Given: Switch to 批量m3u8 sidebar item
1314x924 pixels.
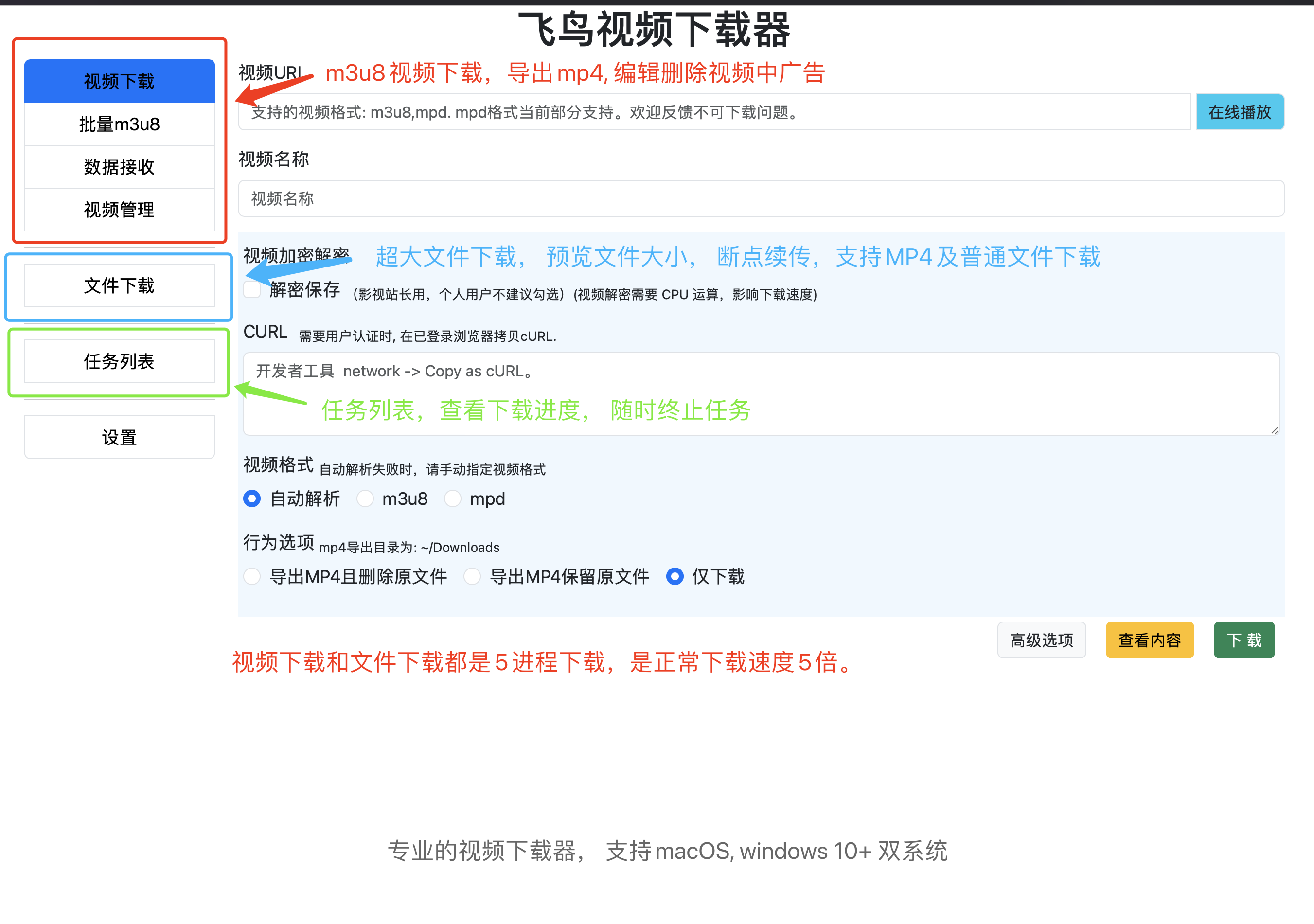Looking at the screenshot, I should coord(119,124).
